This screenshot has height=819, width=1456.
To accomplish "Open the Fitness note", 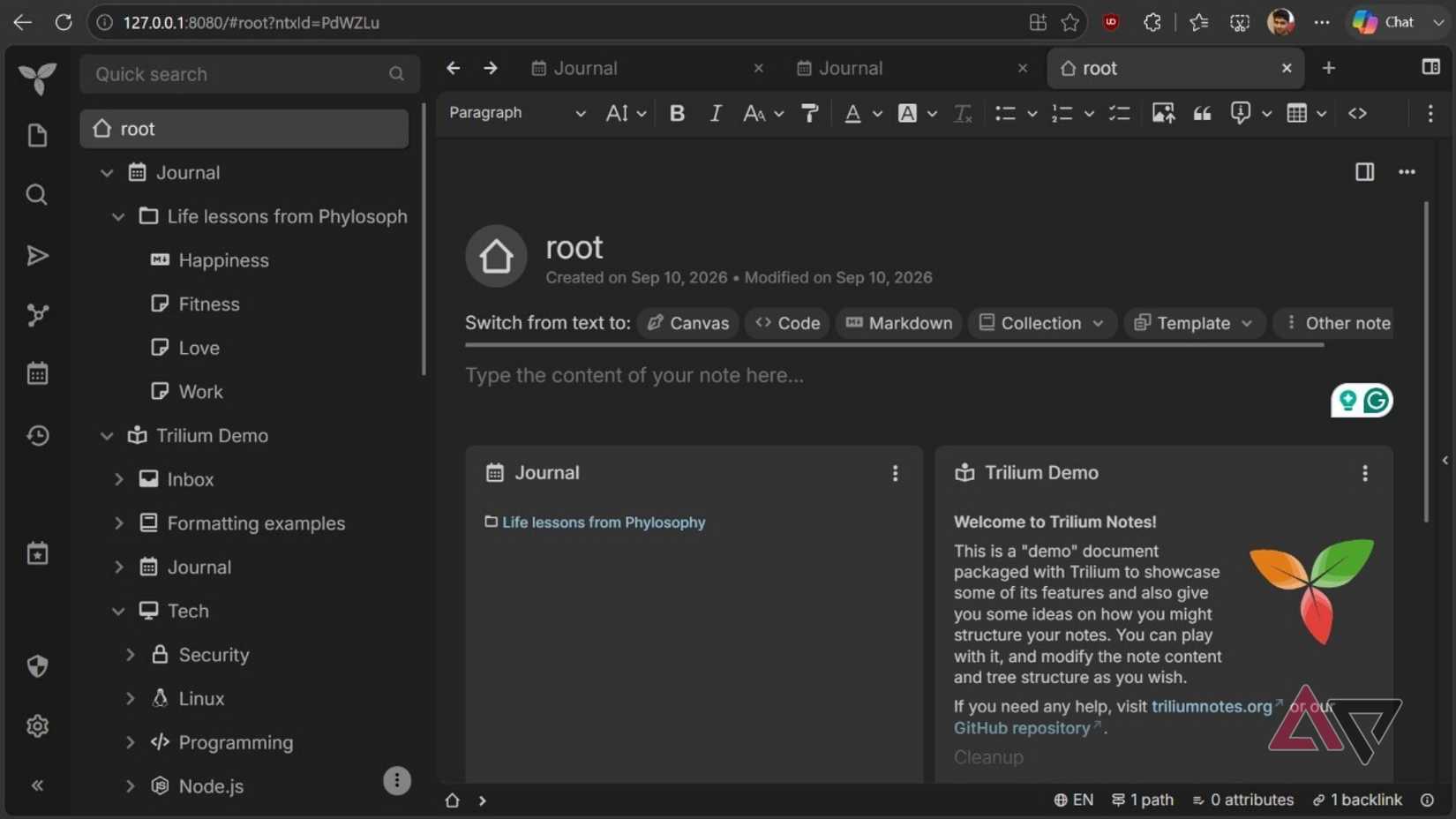I will click(x=208, y=304).
